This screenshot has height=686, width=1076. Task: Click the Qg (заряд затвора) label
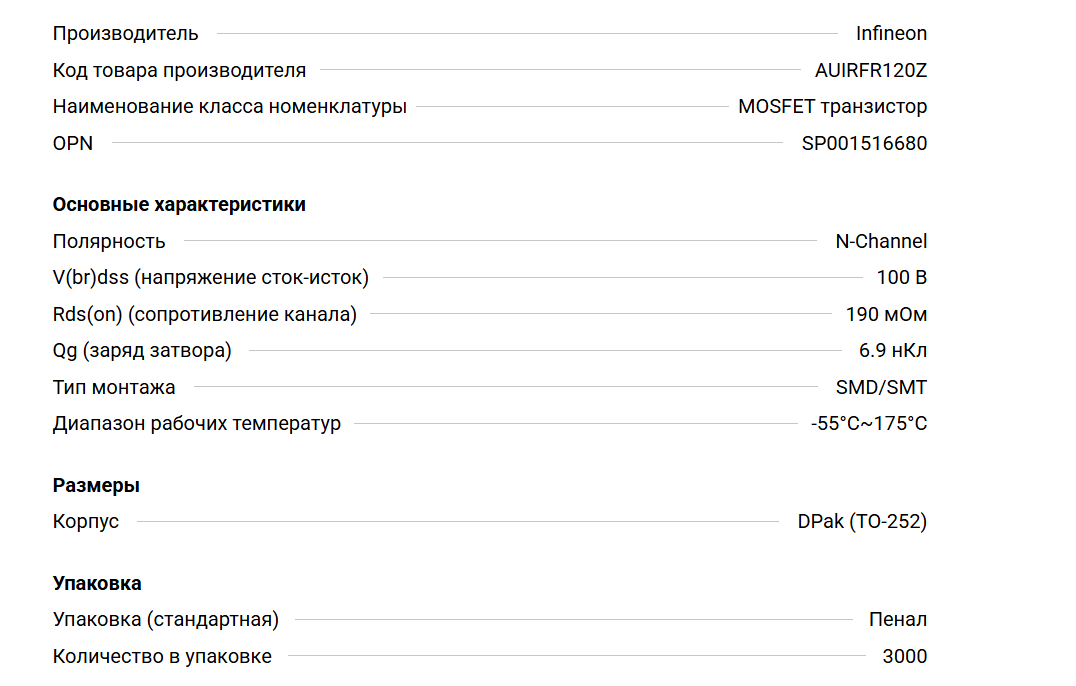142,350
